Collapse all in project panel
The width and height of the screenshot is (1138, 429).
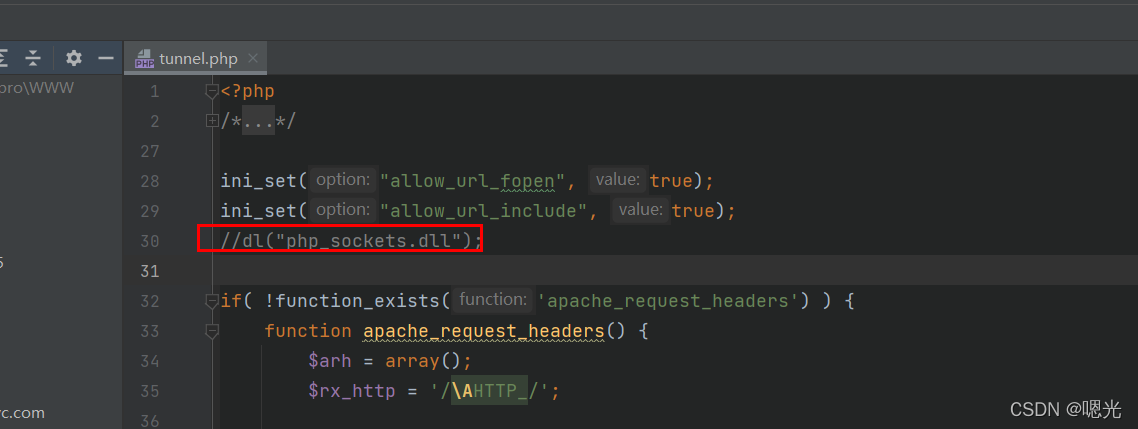tap(33, 59)
